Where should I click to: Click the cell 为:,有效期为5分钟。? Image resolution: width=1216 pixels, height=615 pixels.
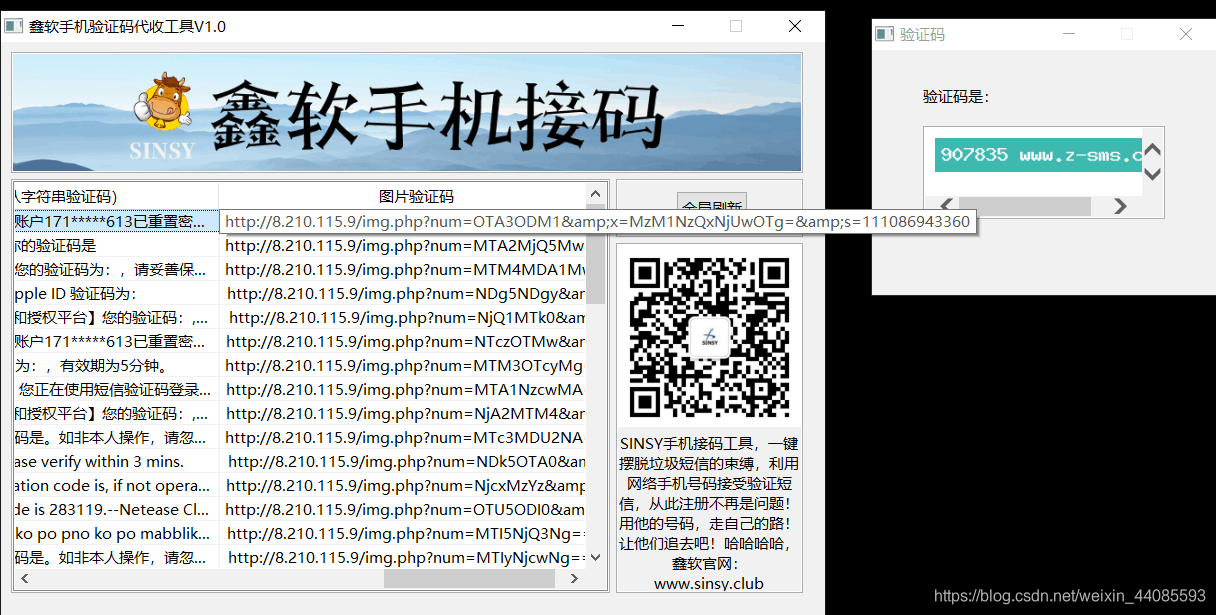point(116,365)
